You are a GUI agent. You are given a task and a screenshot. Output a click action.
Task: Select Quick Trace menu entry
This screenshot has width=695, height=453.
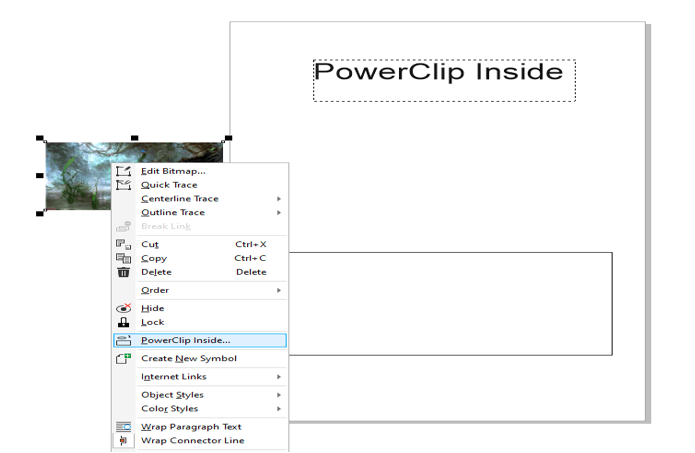click(x=200, y=185)
